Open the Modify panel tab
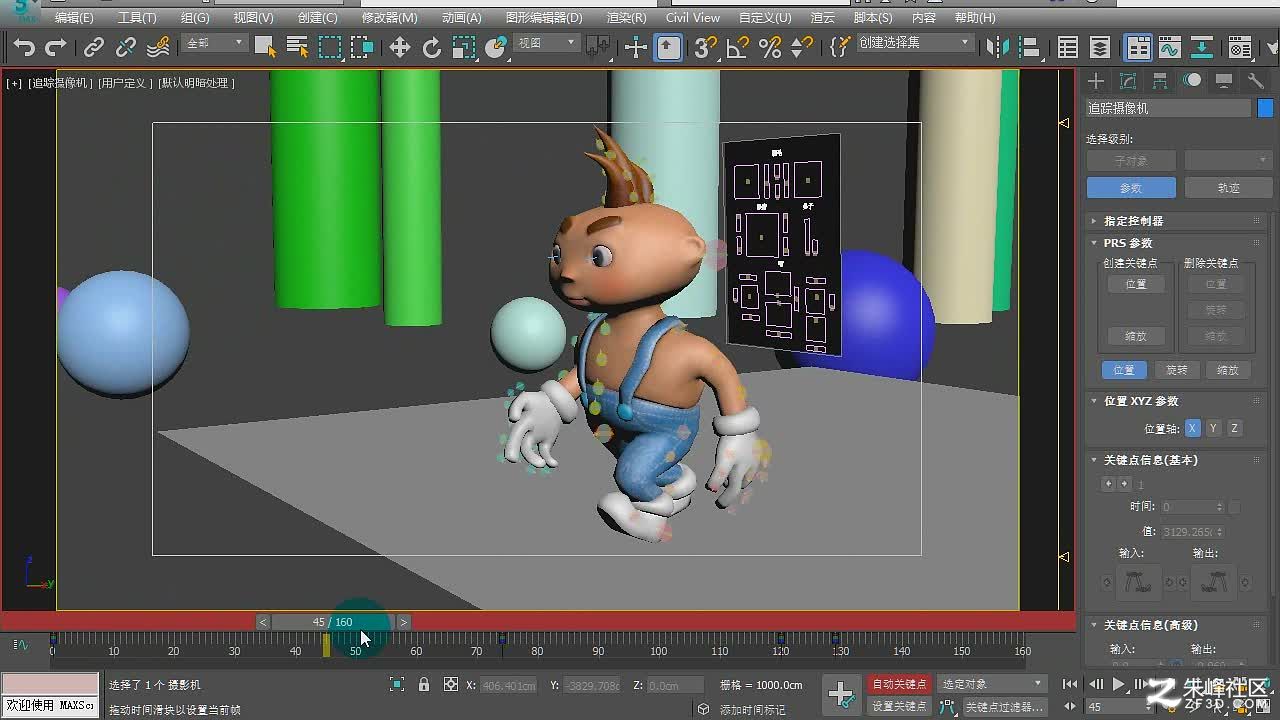 click(x=1128, y=81)
